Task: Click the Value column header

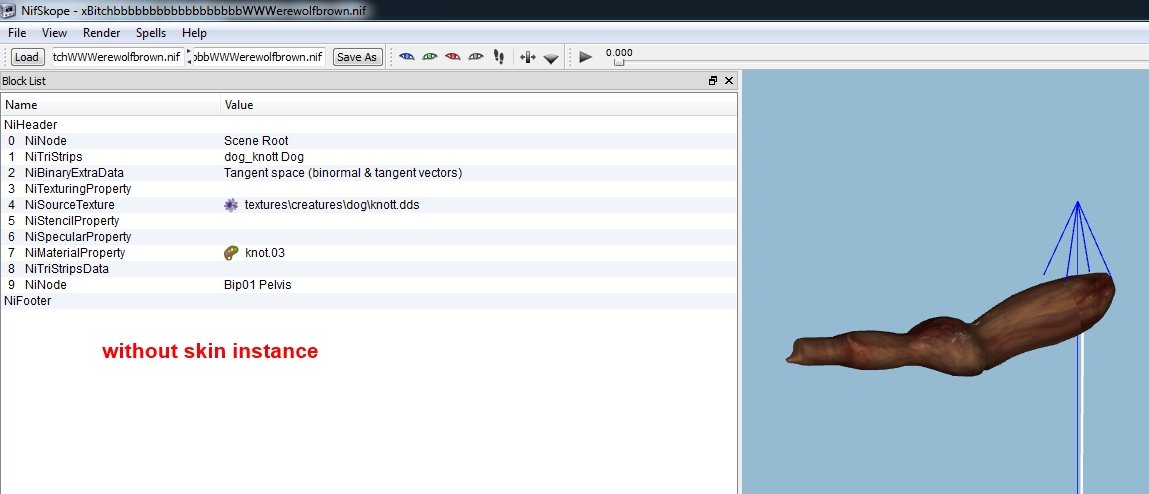Action: click(479, 105)
